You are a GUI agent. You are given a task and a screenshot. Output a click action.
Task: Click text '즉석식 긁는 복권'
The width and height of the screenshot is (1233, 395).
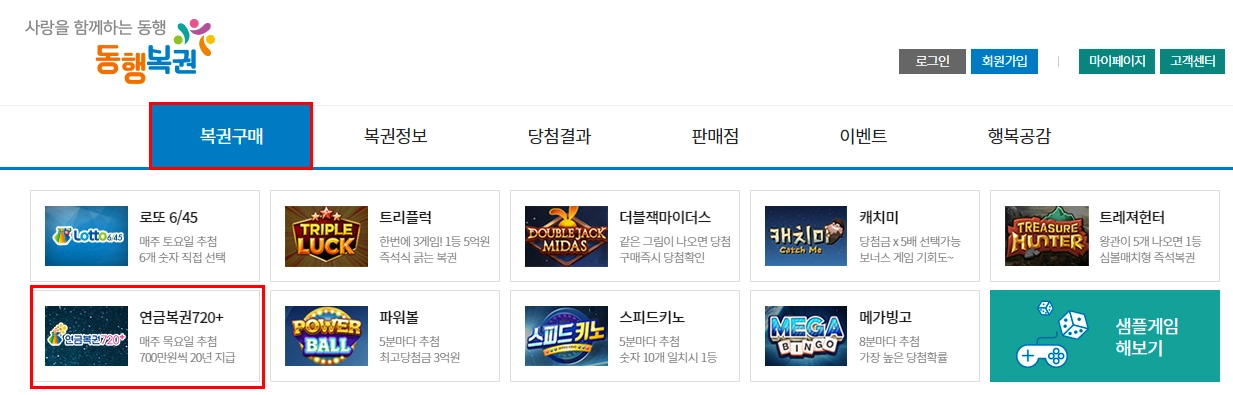(x=417, y=257)
